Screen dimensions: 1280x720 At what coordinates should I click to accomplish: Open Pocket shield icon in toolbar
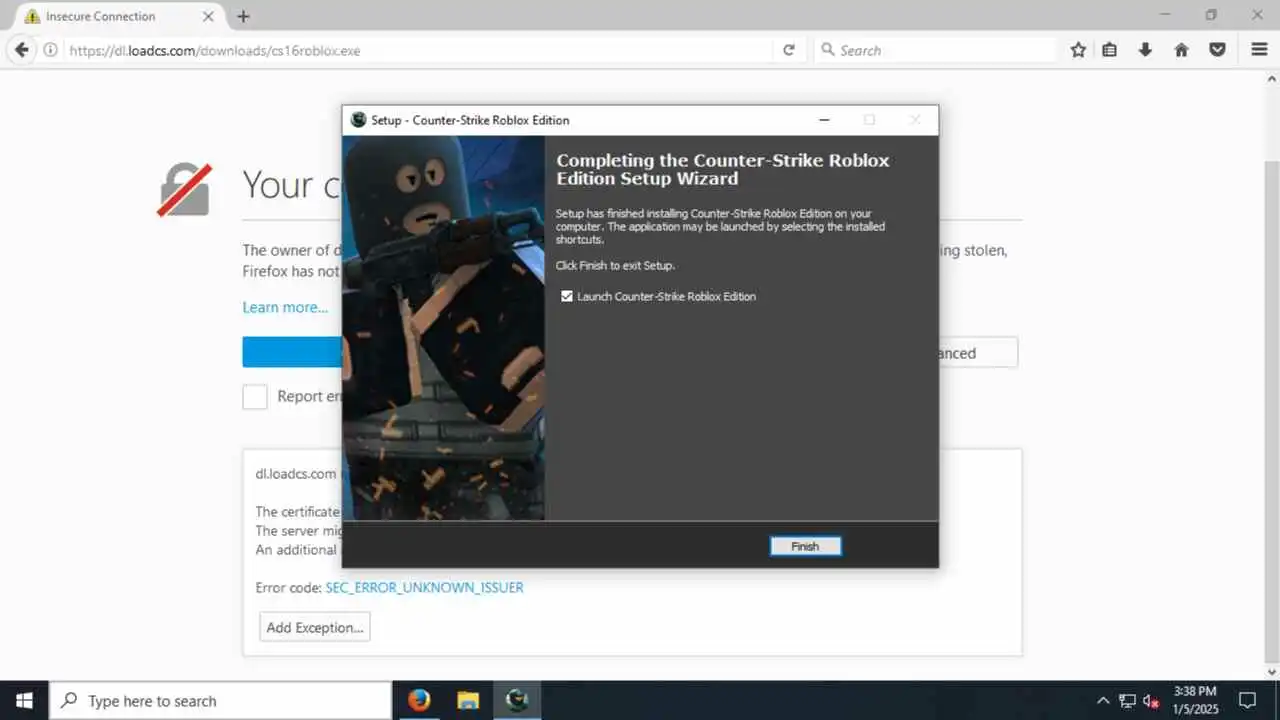click(1217, 50)
